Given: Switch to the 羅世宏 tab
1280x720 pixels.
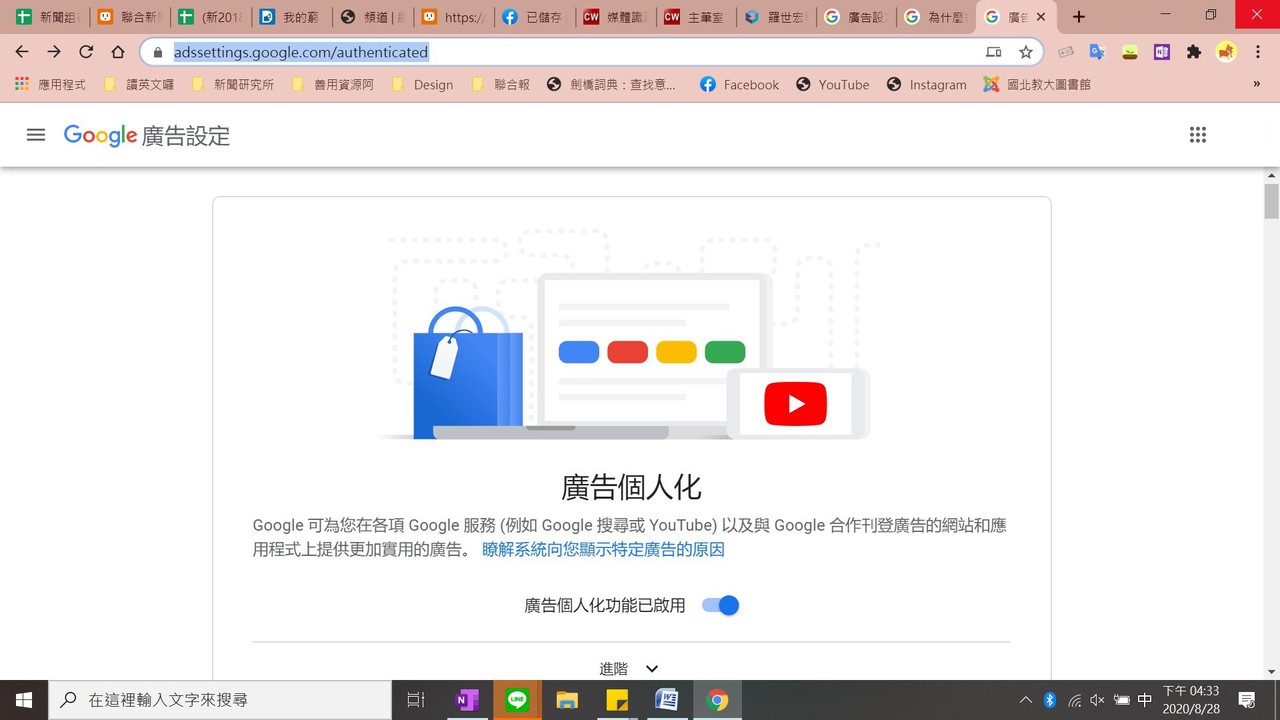Looking at the screenshot, I should (777, 17).
